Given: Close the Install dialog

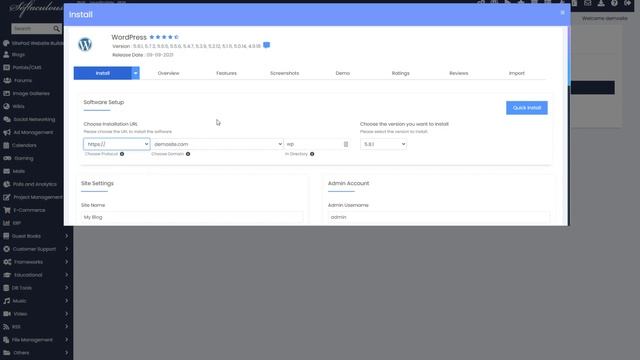Looking at the screenshot, I should [x=562, y=13].
